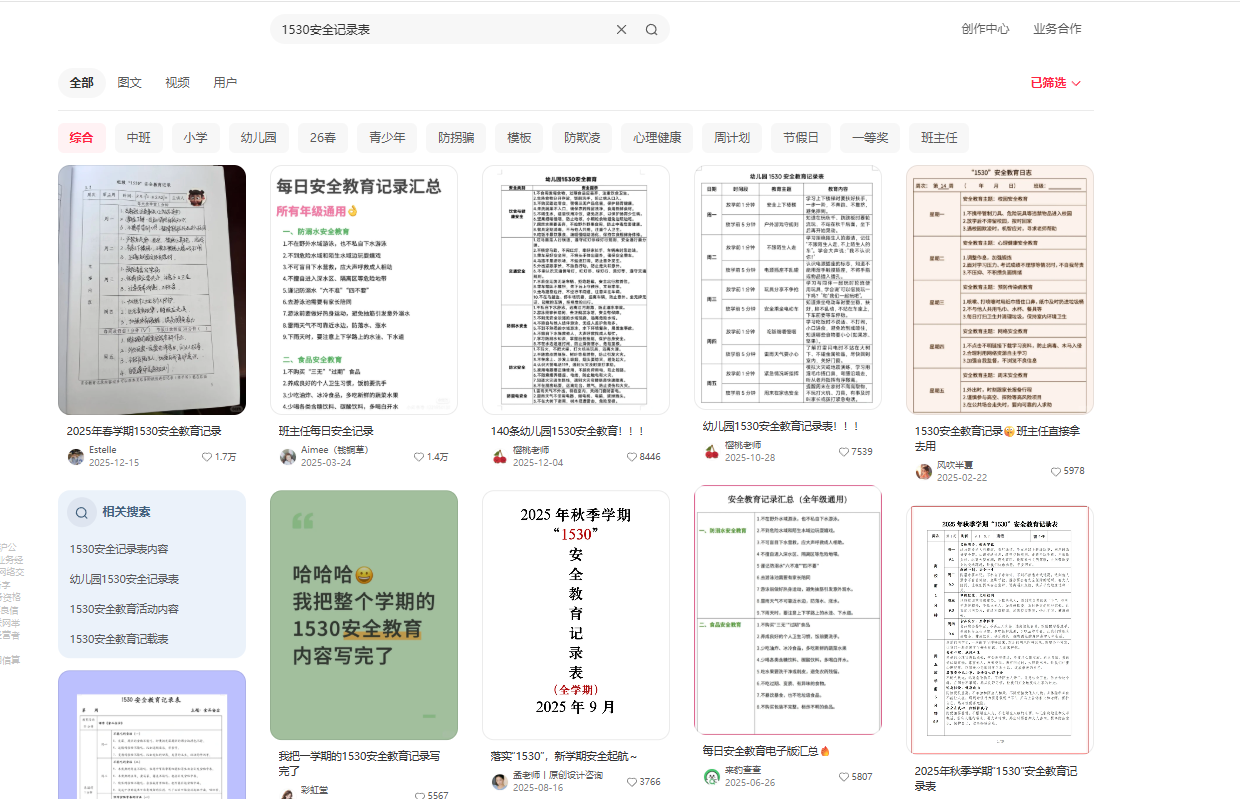Select the 周计划 filter chip
1240x799 pixels.
(x=732, y=138)
